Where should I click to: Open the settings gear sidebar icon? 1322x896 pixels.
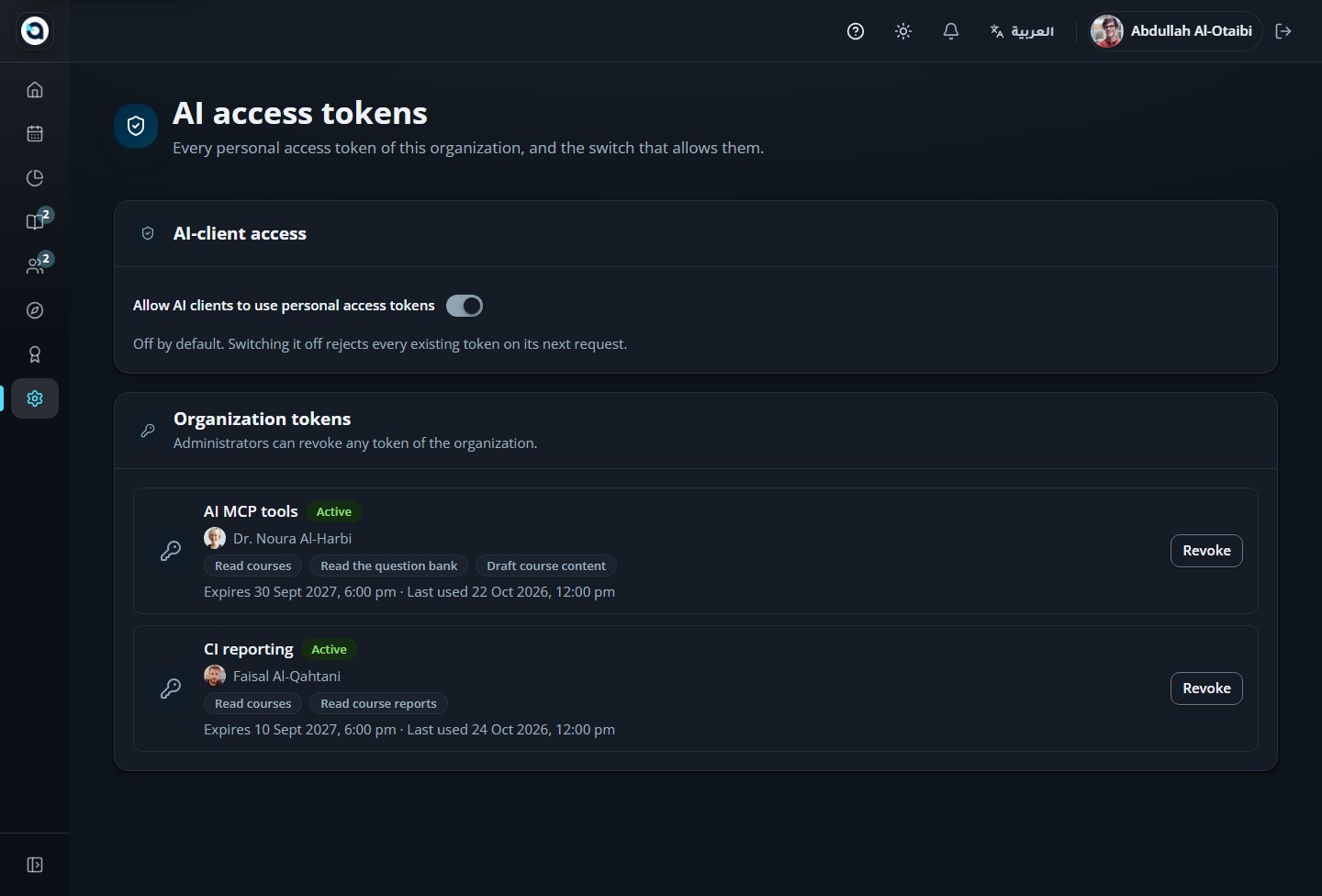(x=35, y=398)
